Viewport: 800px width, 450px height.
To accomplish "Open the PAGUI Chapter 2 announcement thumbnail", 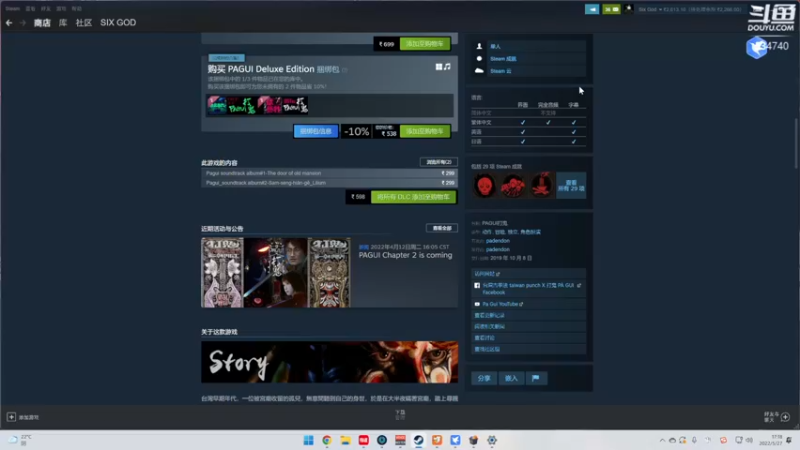I will [x=276, y=272].
